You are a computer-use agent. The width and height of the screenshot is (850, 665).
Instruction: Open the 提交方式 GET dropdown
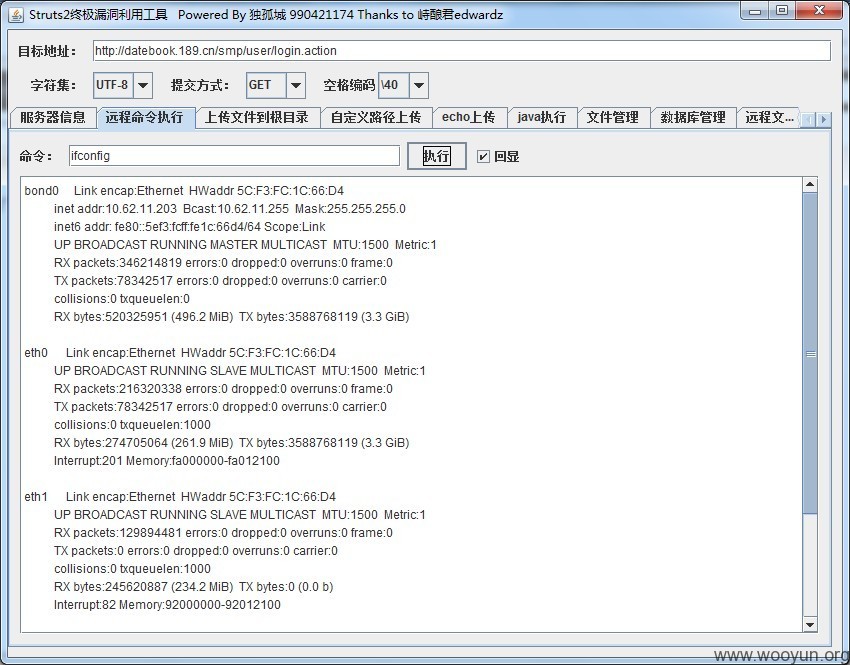295,85
